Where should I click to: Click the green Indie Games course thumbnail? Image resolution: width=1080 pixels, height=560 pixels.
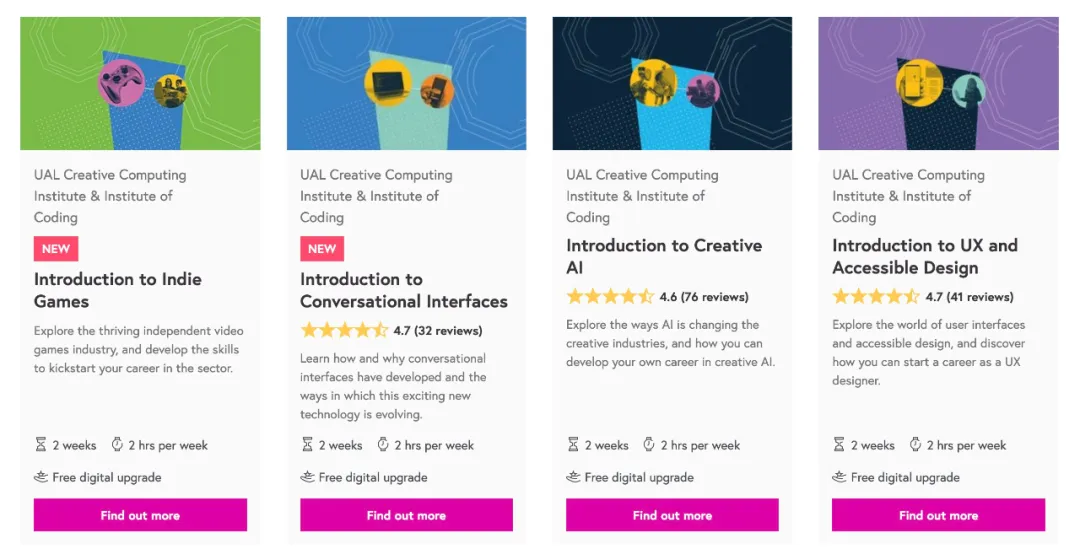pyautogui.click(x=141, y=83)
